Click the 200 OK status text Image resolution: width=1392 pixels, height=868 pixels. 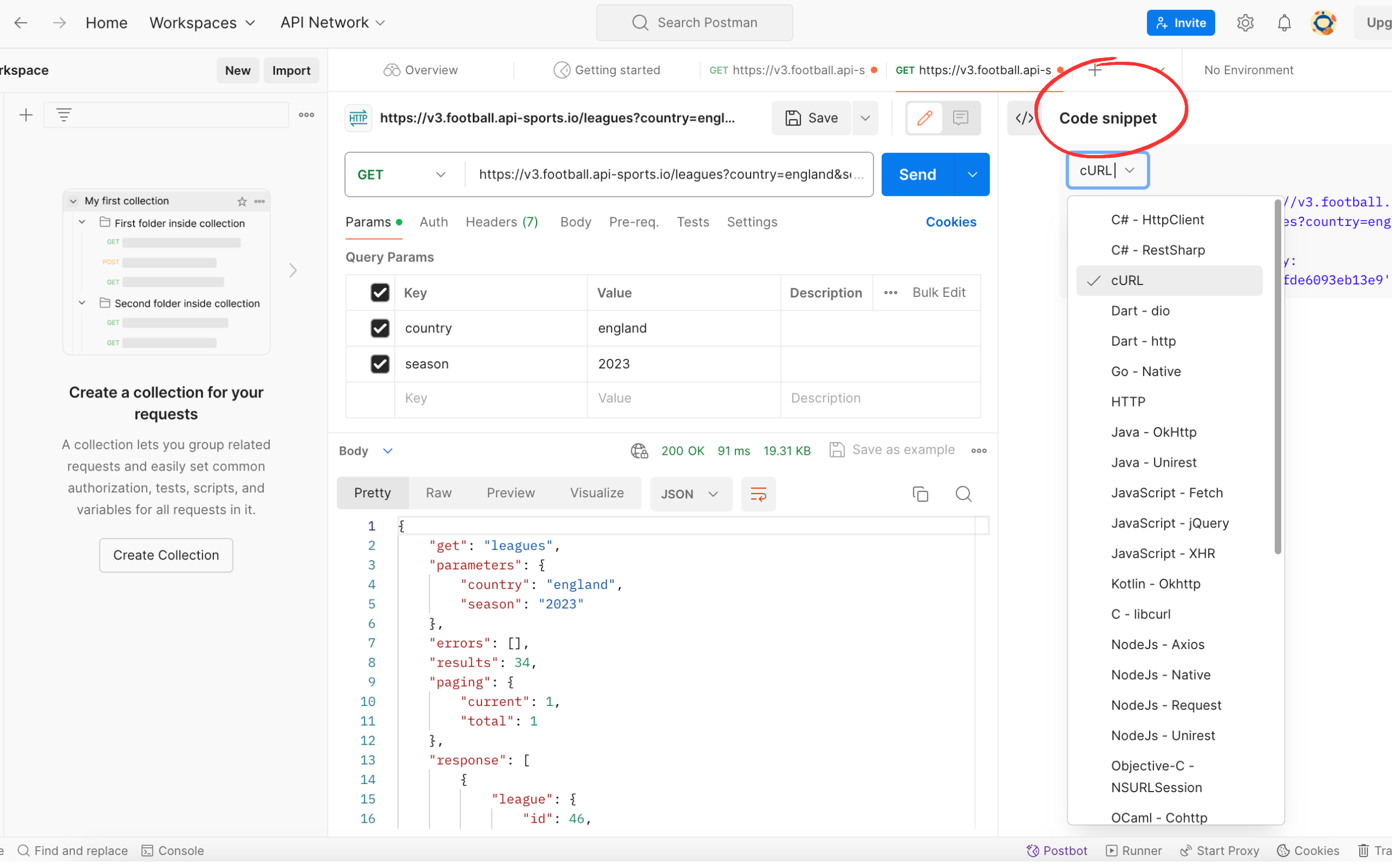pos(682,450)
